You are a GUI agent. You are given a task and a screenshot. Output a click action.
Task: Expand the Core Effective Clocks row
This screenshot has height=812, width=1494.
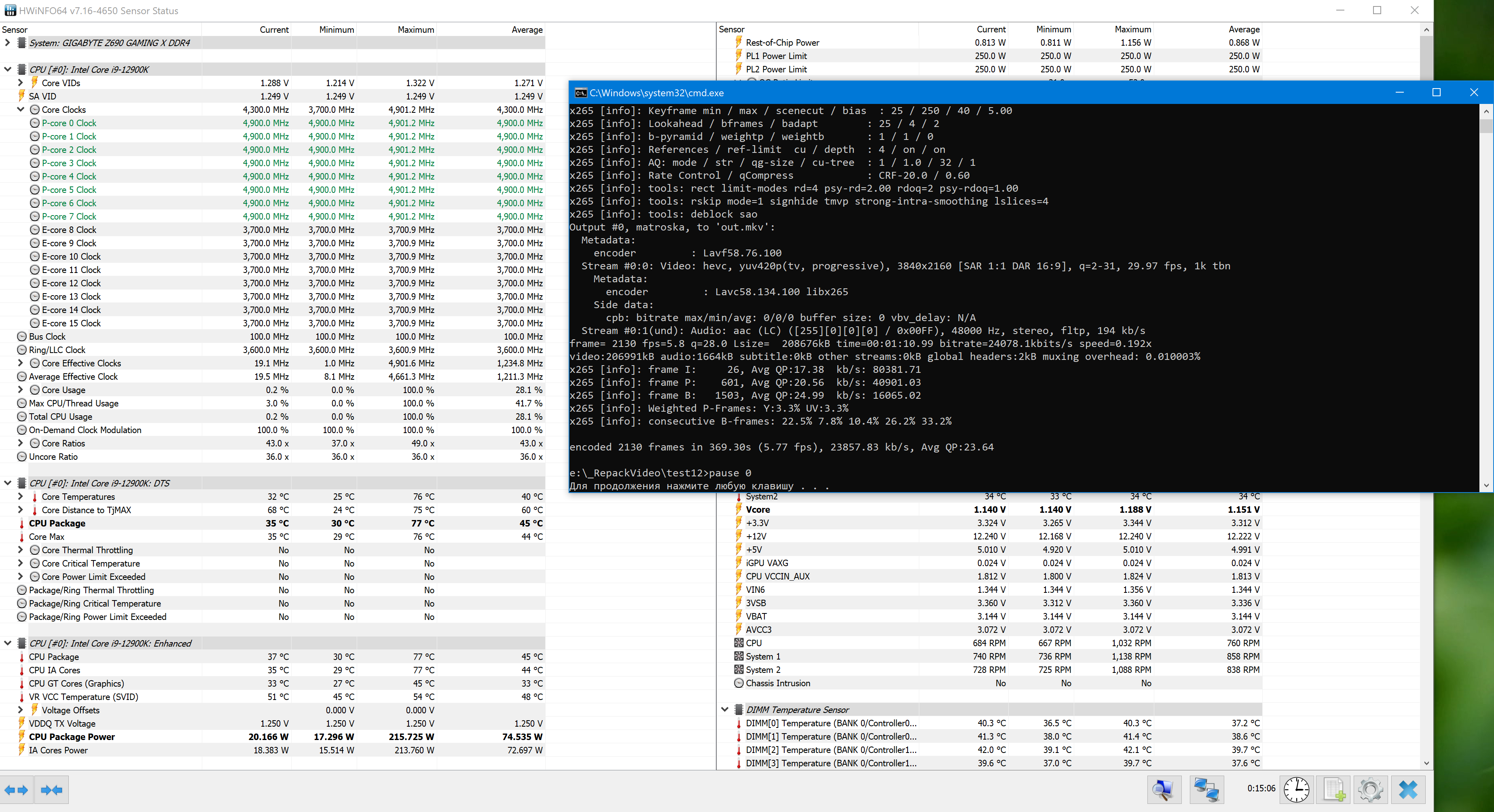pos(21,363)
